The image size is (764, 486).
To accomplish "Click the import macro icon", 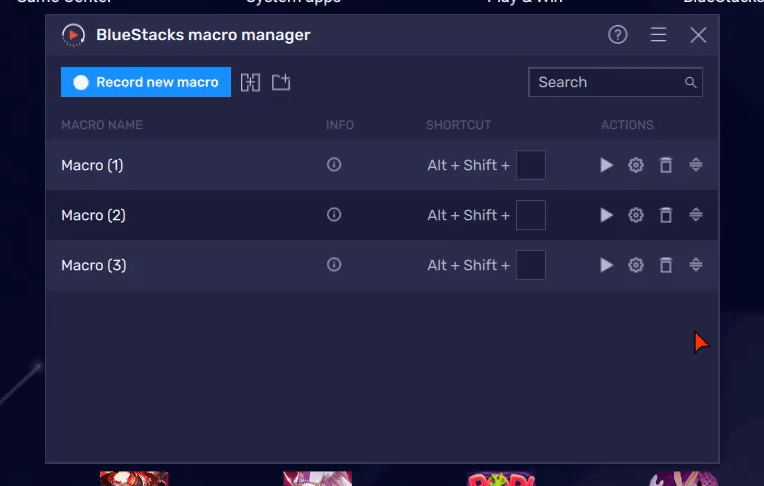I will [281, 82].
